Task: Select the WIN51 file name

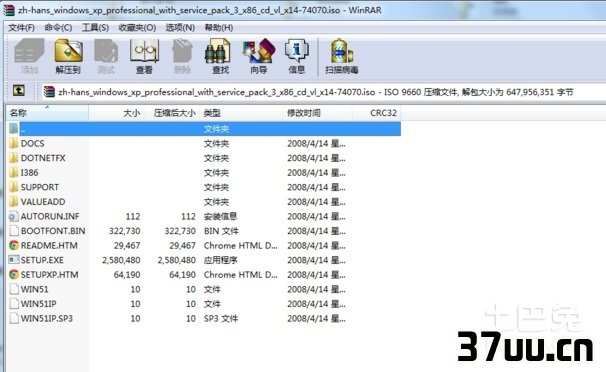Action: (x=34, y=289)
